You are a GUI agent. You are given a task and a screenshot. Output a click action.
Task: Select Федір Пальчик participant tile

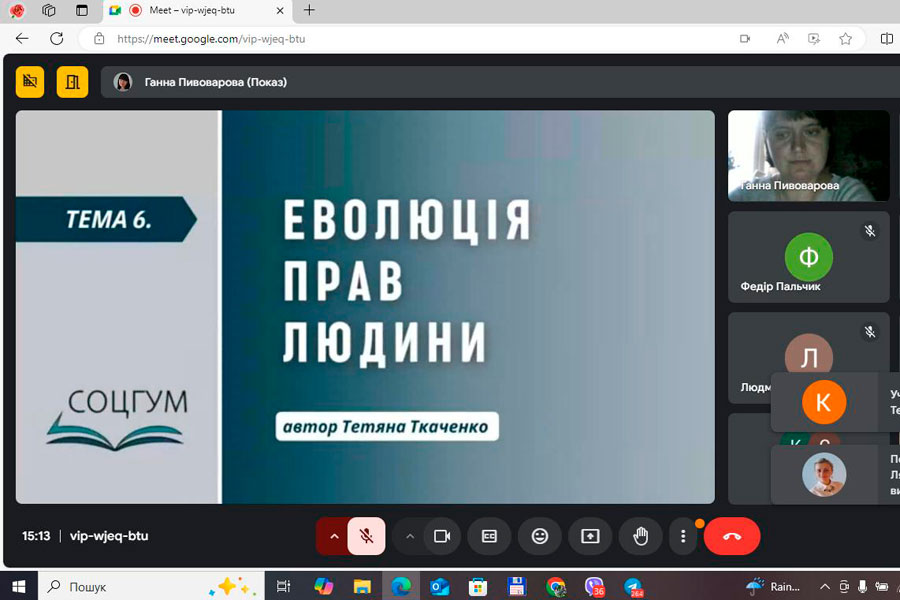pos(809,257)
